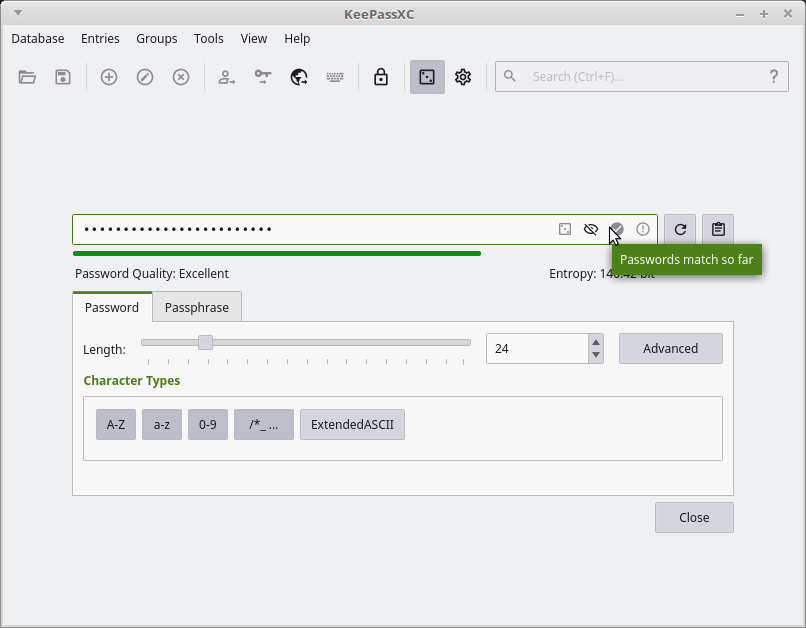Open the Tools menu
The height and width of the screenshot is (628, 806).
pyautogui.click(x=208, y=38)
